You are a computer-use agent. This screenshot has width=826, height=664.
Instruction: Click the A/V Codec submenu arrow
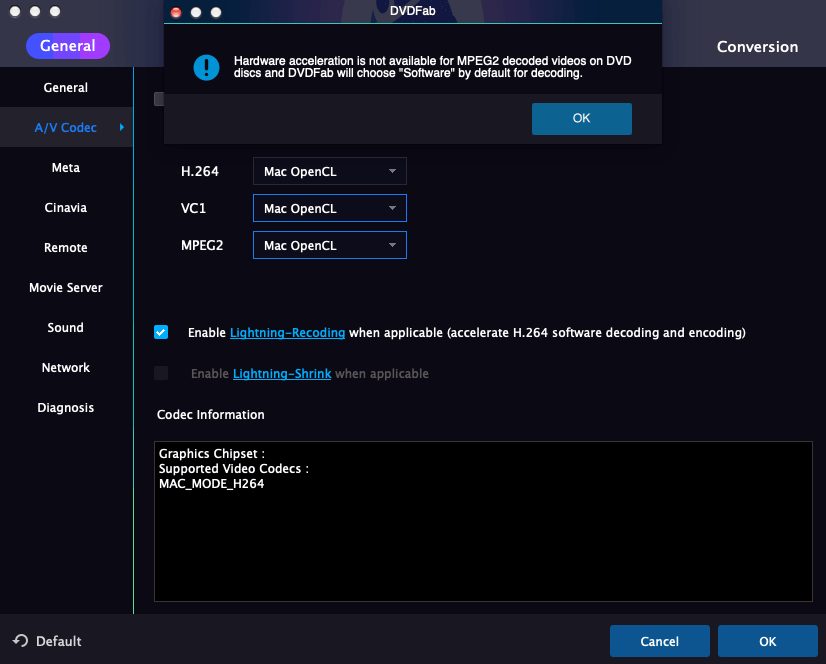122,127
